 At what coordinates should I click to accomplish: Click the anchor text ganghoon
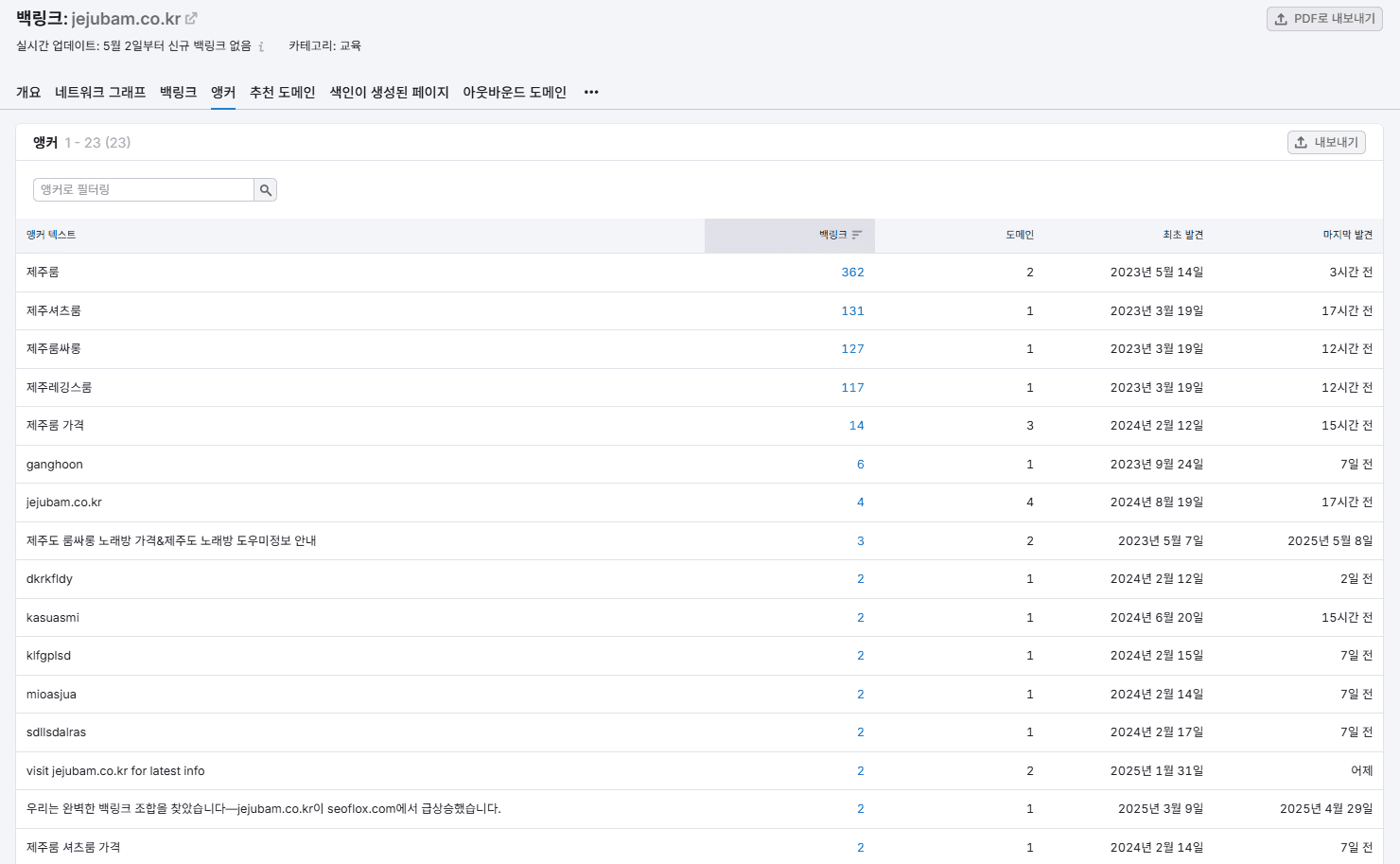coord(55,465)
